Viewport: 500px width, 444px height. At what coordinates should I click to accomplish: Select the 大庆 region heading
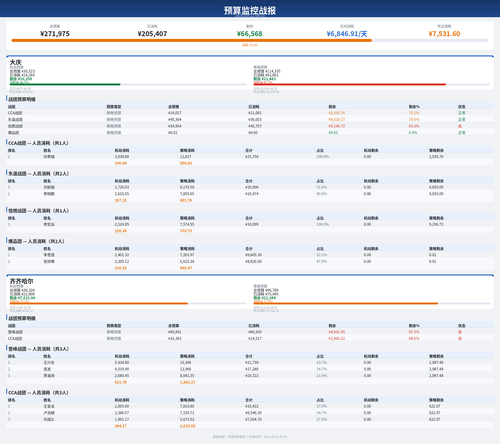tap(15, 62)
